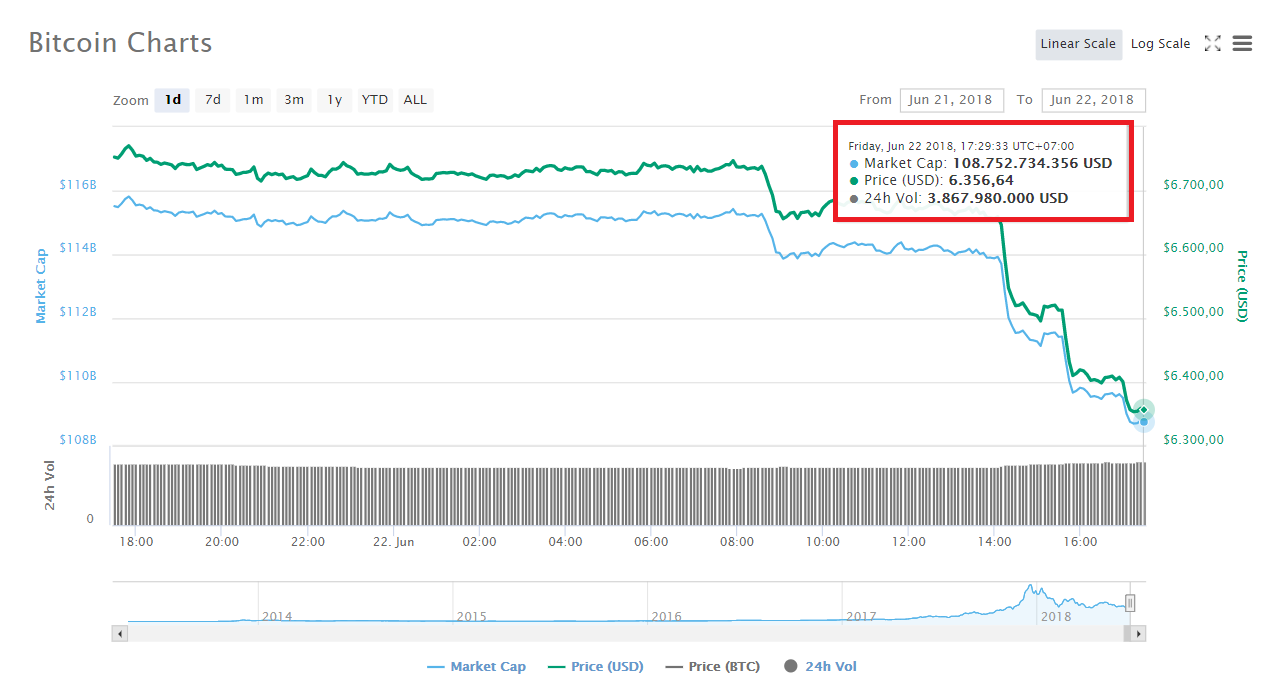Screen dimensions: 1280x680
Task: Click navigator scrollbar right arrow
Action: click(x=1138, y=633)
